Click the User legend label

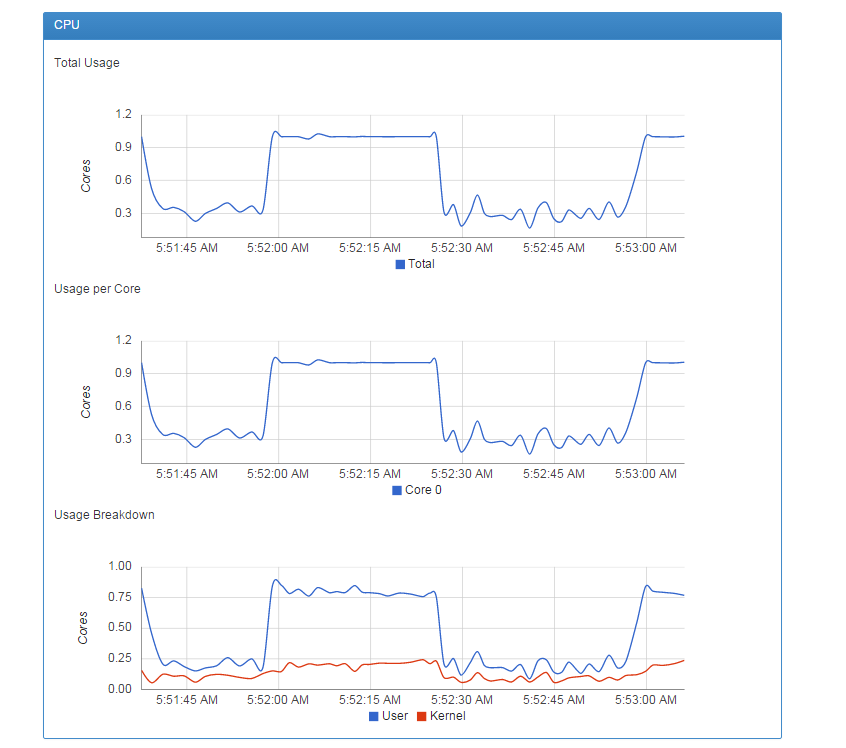[x=395, y=716]
